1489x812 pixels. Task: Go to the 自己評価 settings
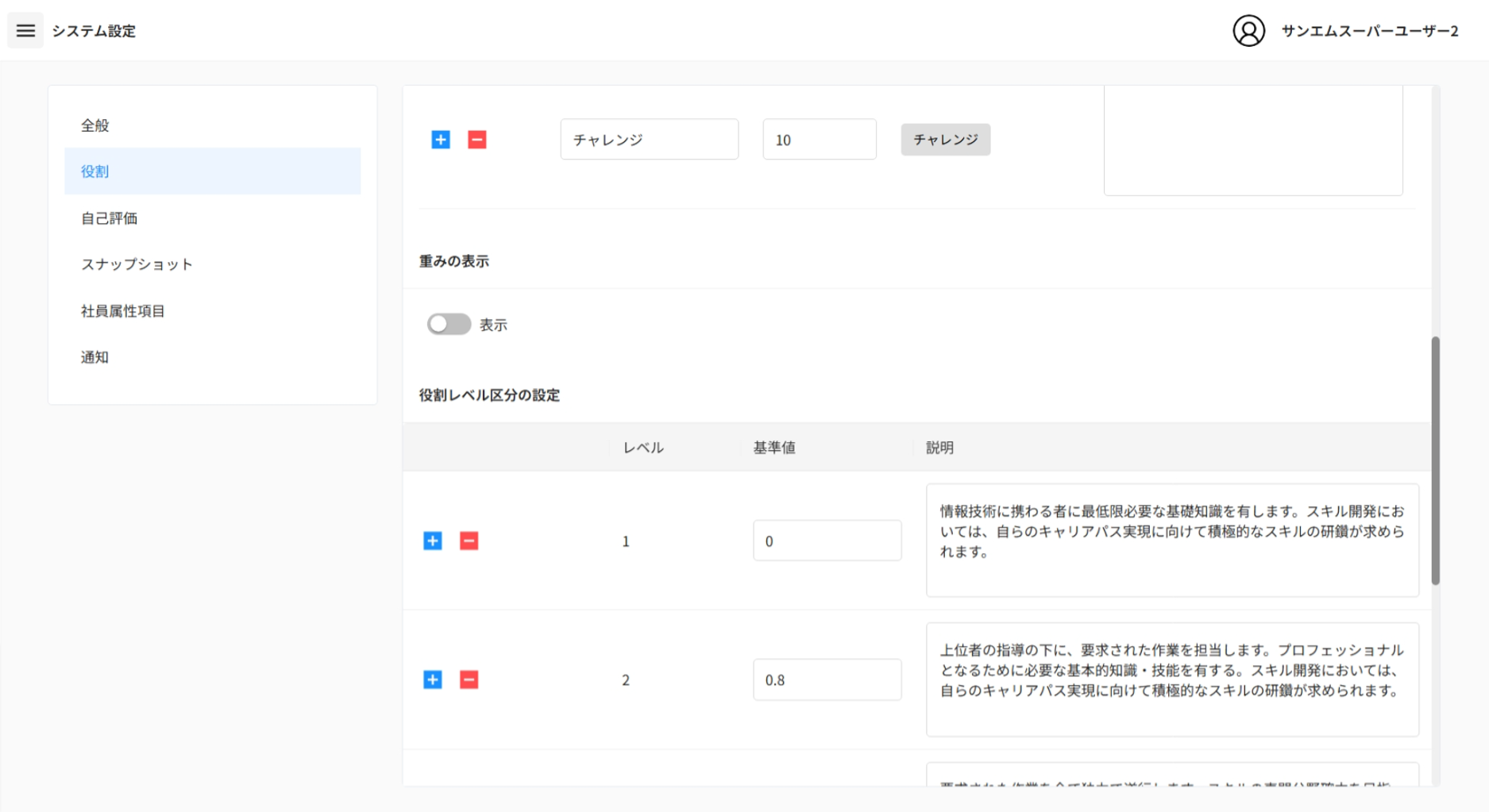(x=212, y=218)
